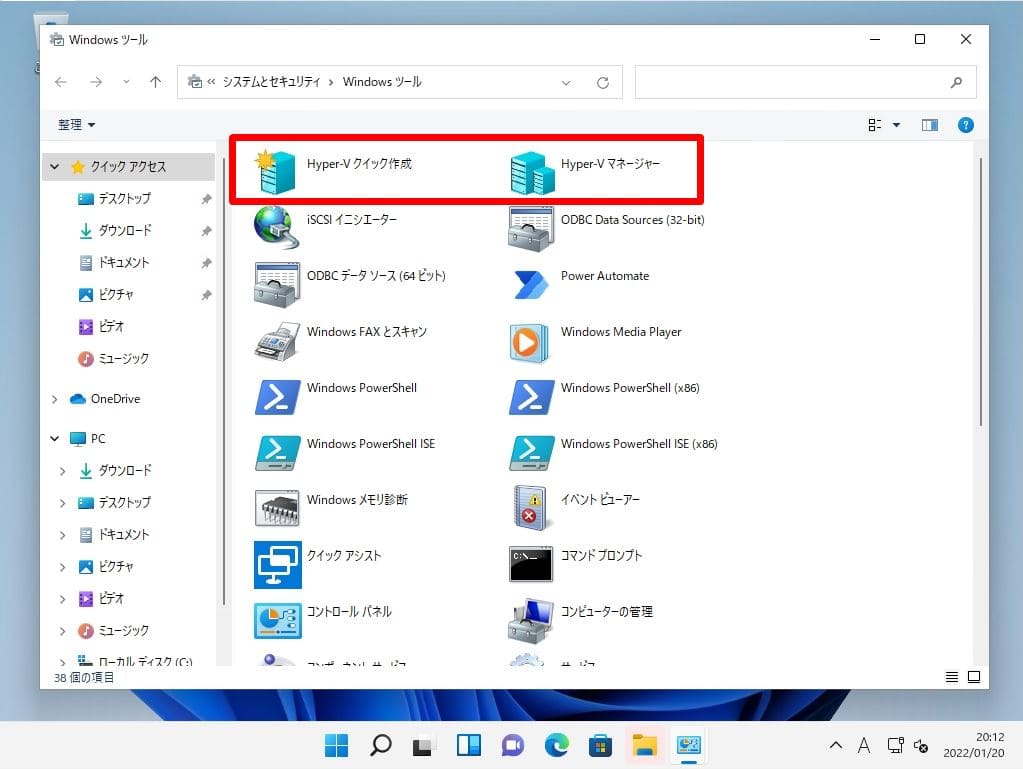Image resolution: width=1023 pixels, height=769 pixels.
Task: Expand ドキュメント under PC
Action: [63, 535]
